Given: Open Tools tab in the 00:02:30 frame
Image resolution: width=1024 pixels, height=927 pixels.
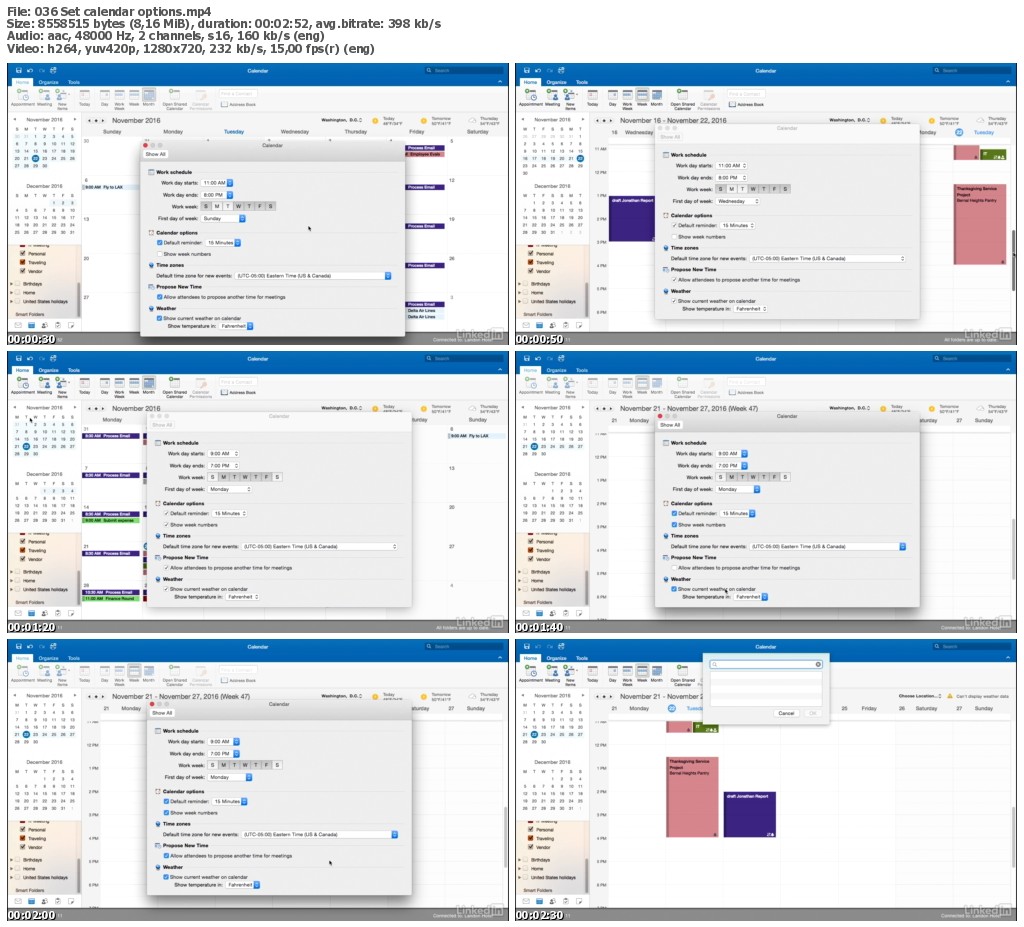Looking at the screenshot, I should point(582,658).
